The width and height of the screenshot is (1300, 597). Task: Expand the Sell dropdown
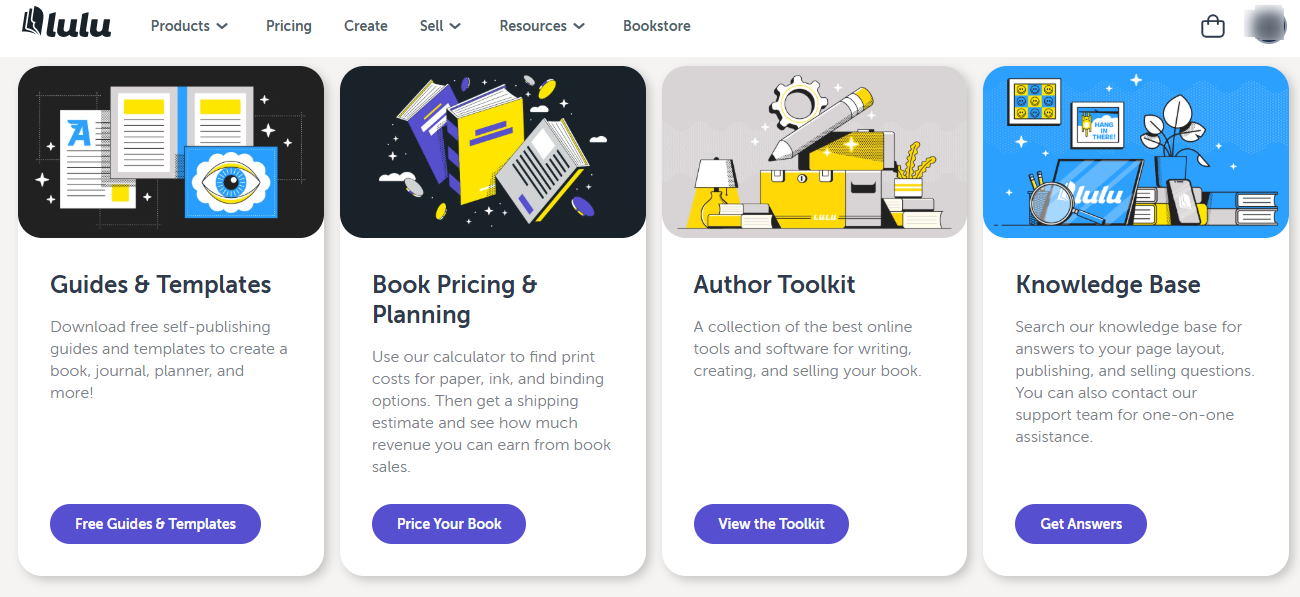point(440,26)
